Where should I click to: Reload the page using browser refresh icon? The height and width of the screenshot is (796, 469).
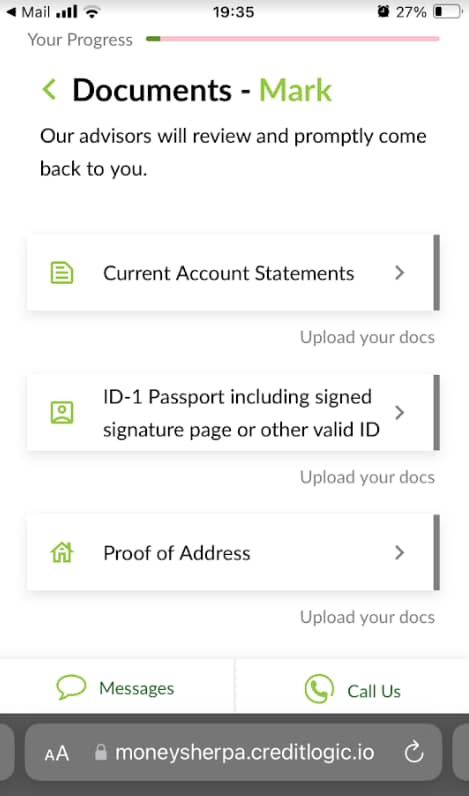(x=414, y=752)
